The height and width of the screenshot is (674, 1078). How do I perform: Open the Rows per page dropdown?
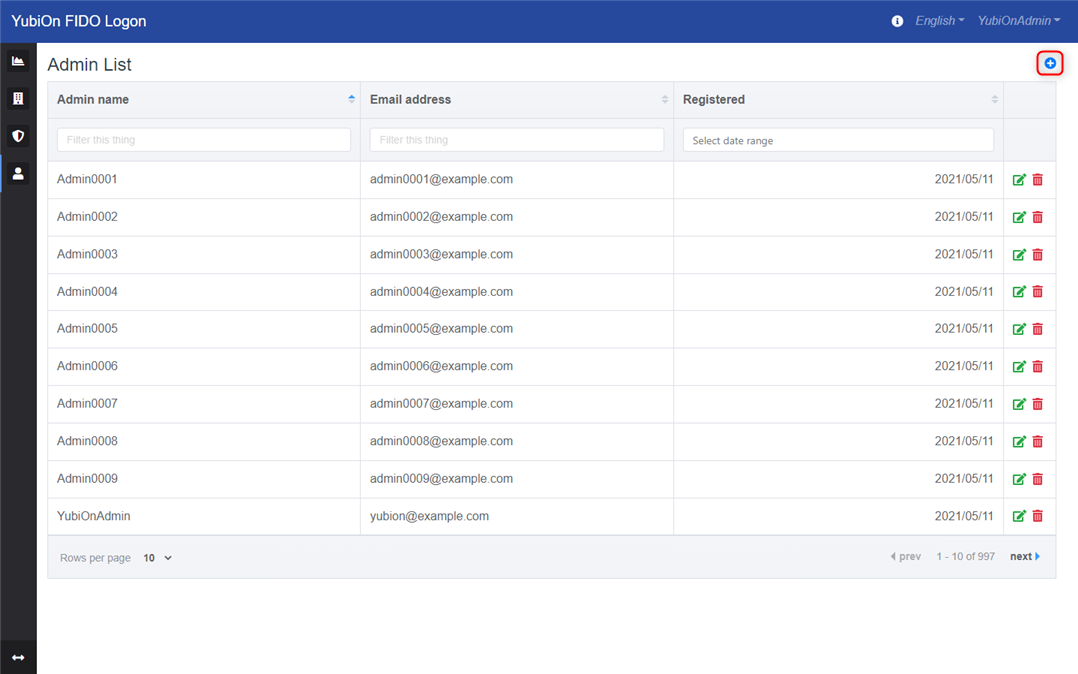[157, 558]
